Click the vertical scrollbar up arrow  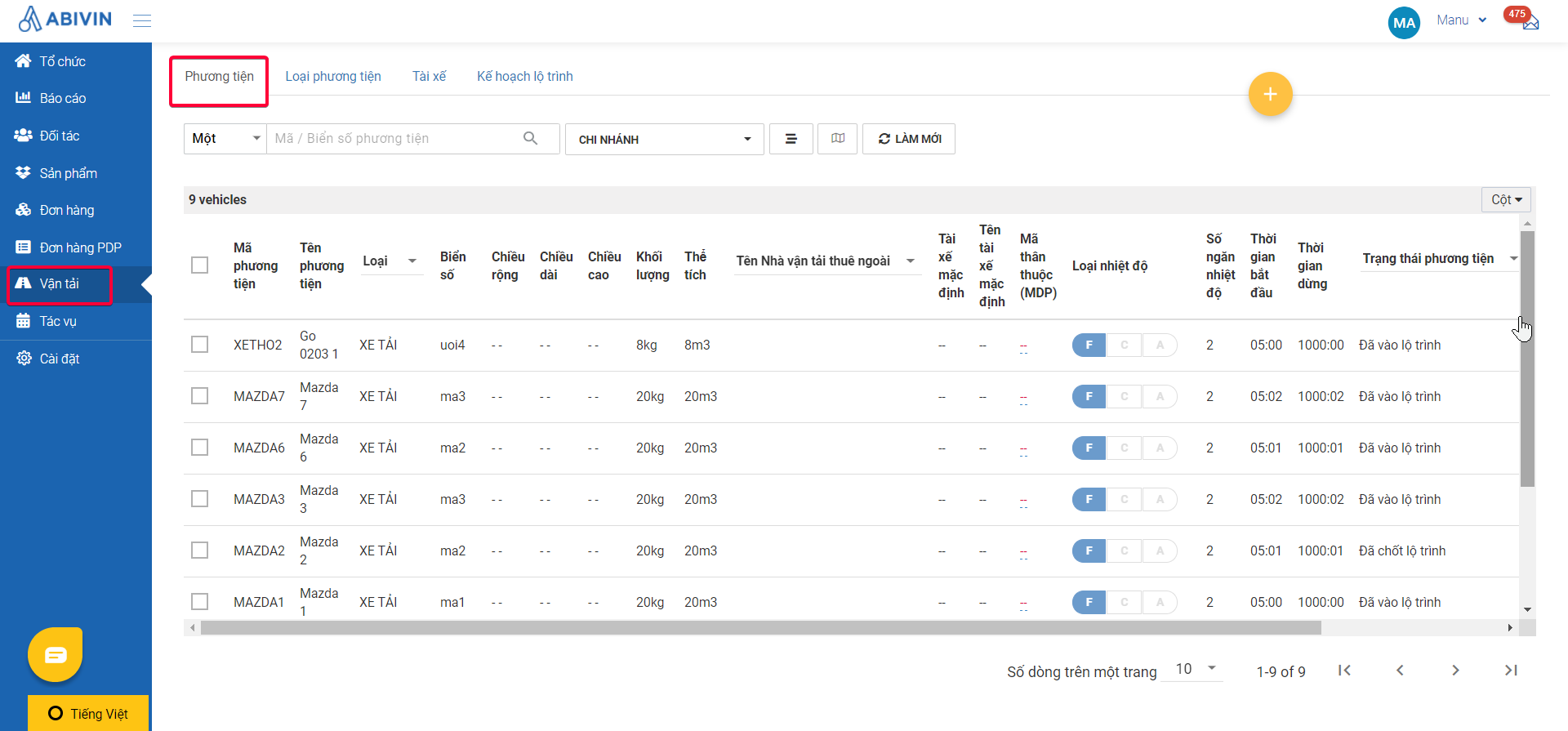pyautogui.click(x=1527, y=223)
